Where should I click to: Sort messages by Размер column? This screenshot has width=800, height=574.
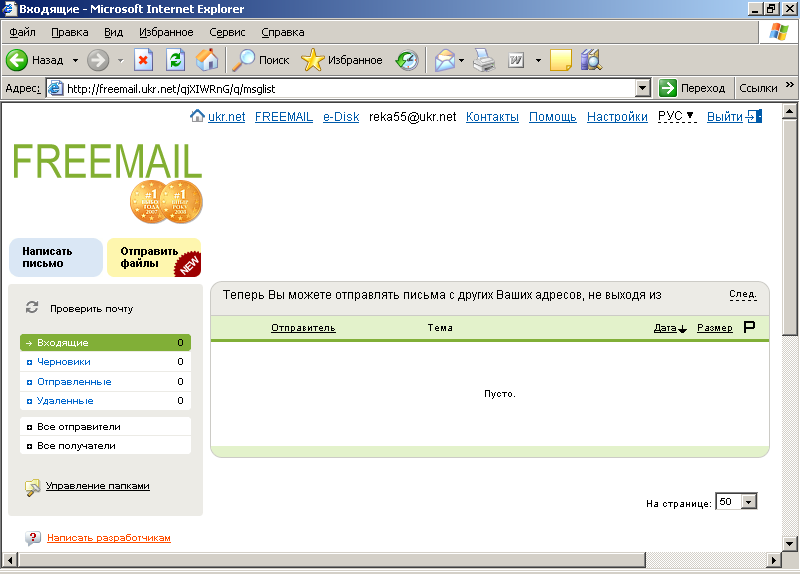click(715, 328)
